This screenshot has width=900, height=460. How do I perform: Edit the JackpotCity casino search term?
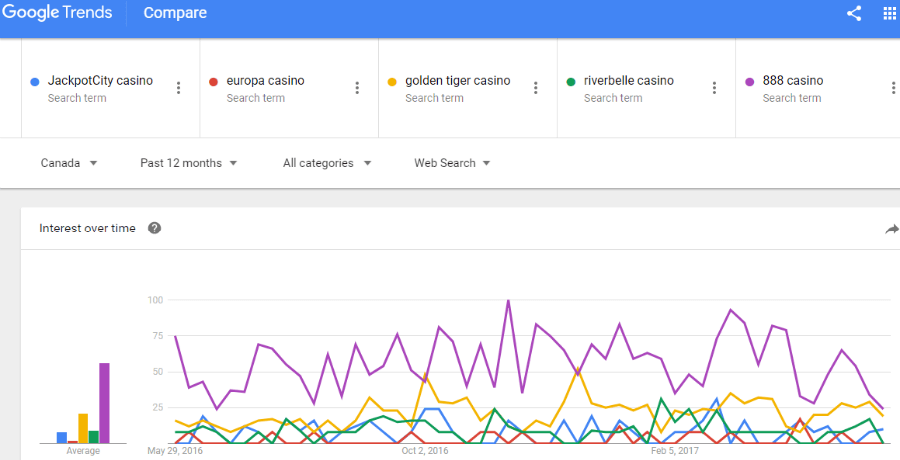[x=100, y=81]
